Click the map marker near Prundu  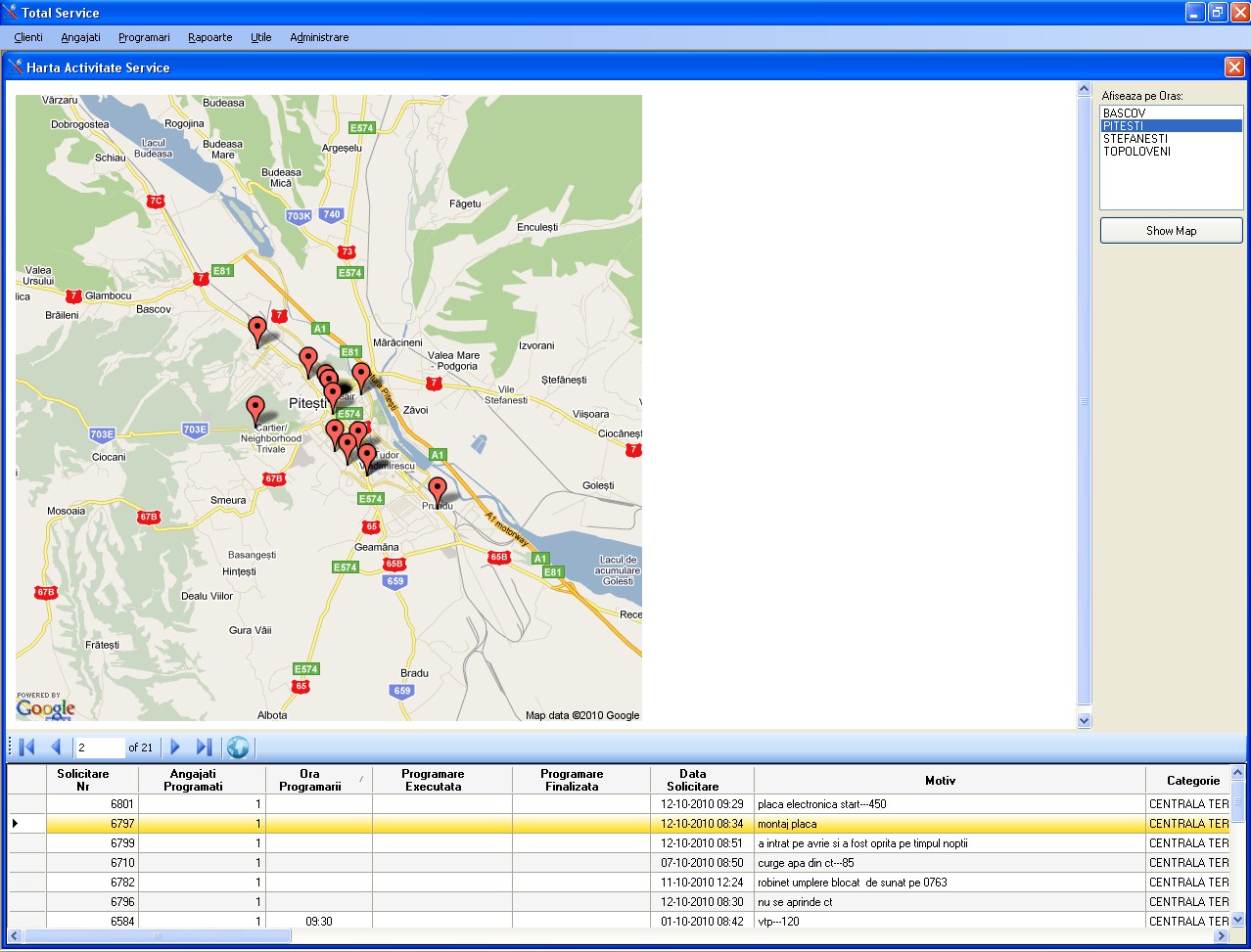tap(438, 492)
